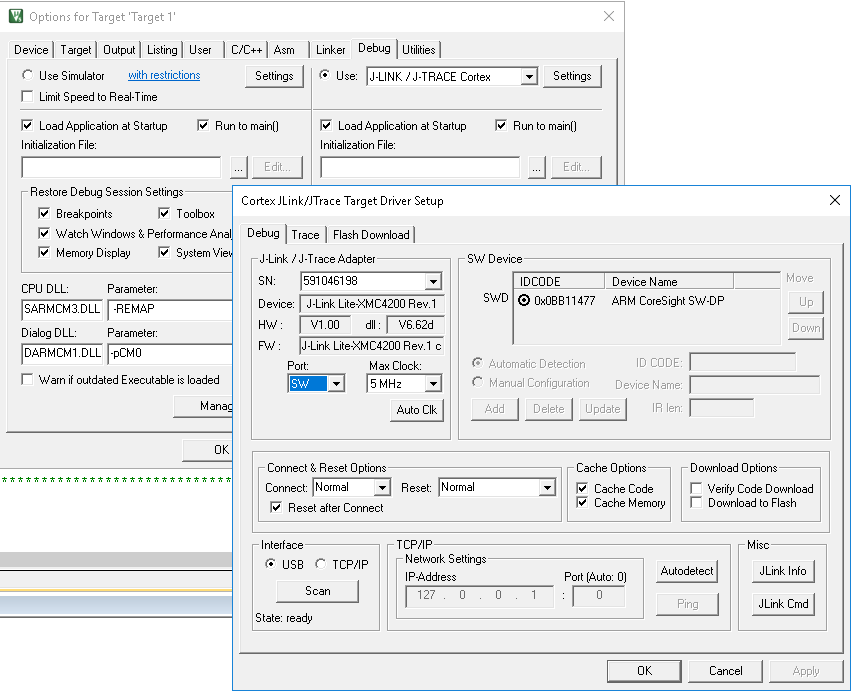The image size is (851, 692).
Task: Select USB interface radio button
Action: 270,564
